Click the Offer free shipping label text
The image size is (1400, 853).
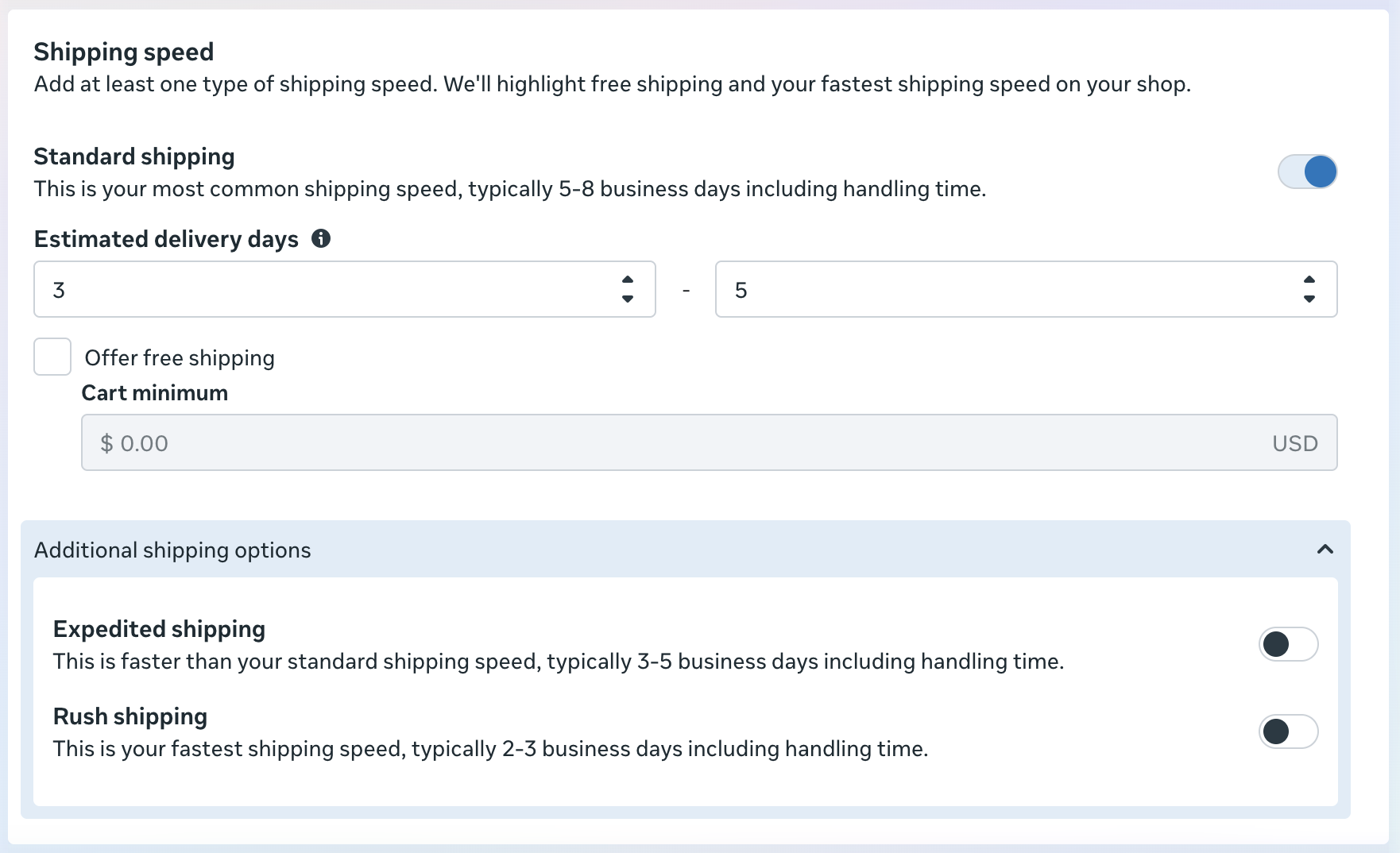tap(180, 358)
